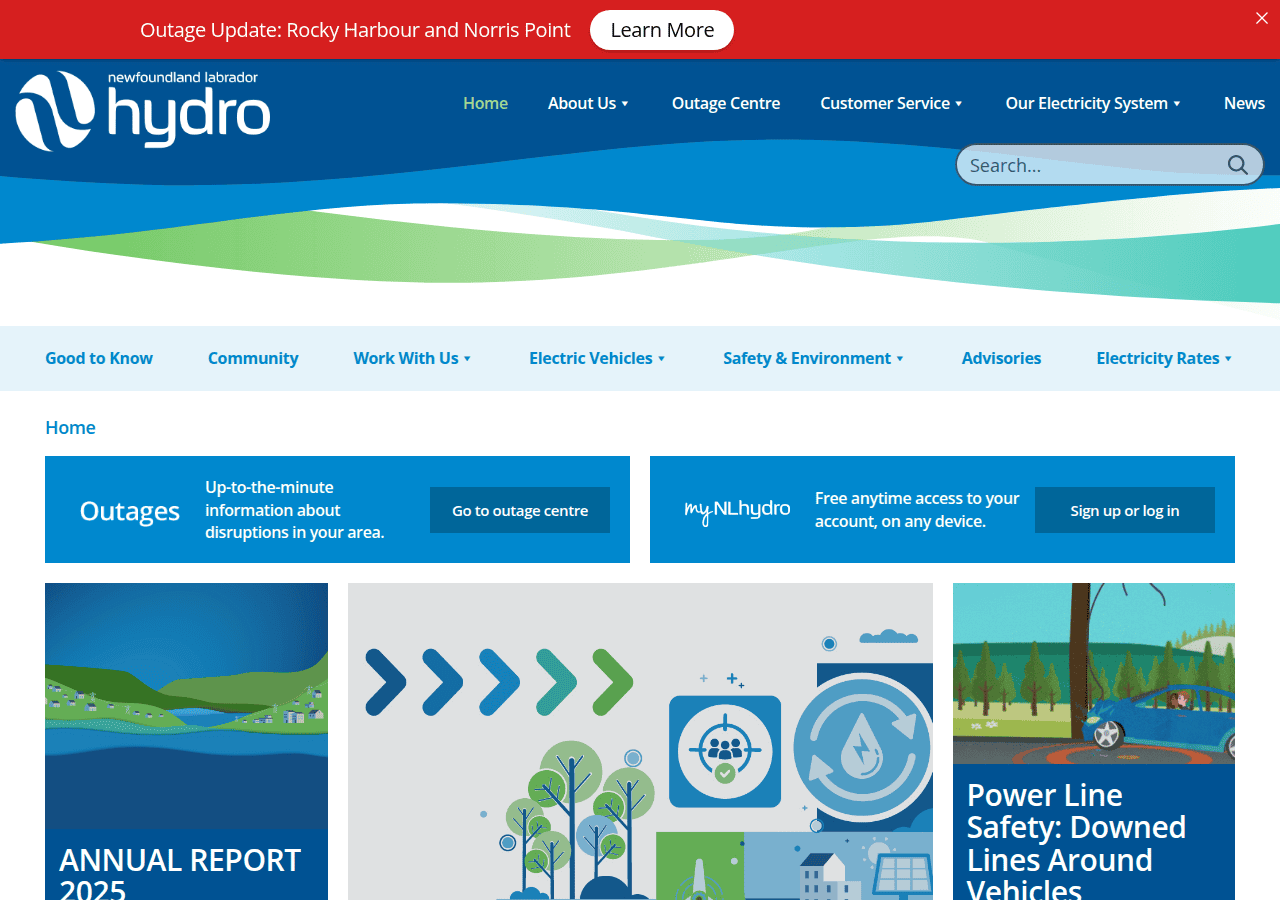Expand the Safety & Environment dropdown
The width and height of the screenshot is (1280, 900).
[x=813, y=358]
